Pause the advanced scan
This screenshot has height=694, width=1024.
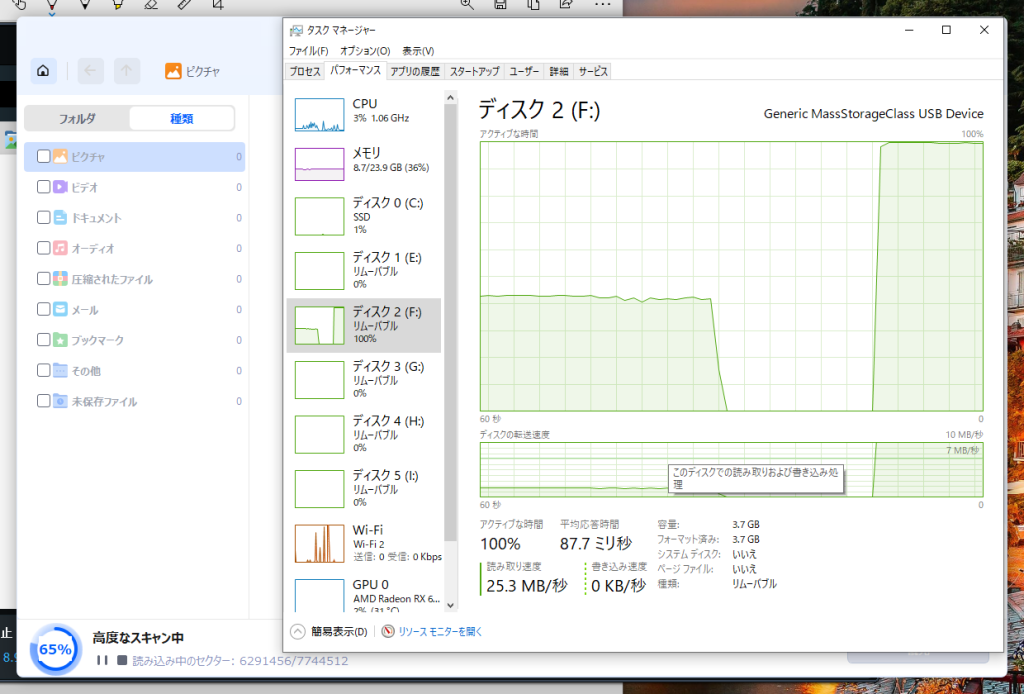pyautogui.click(x=102, y=661)
